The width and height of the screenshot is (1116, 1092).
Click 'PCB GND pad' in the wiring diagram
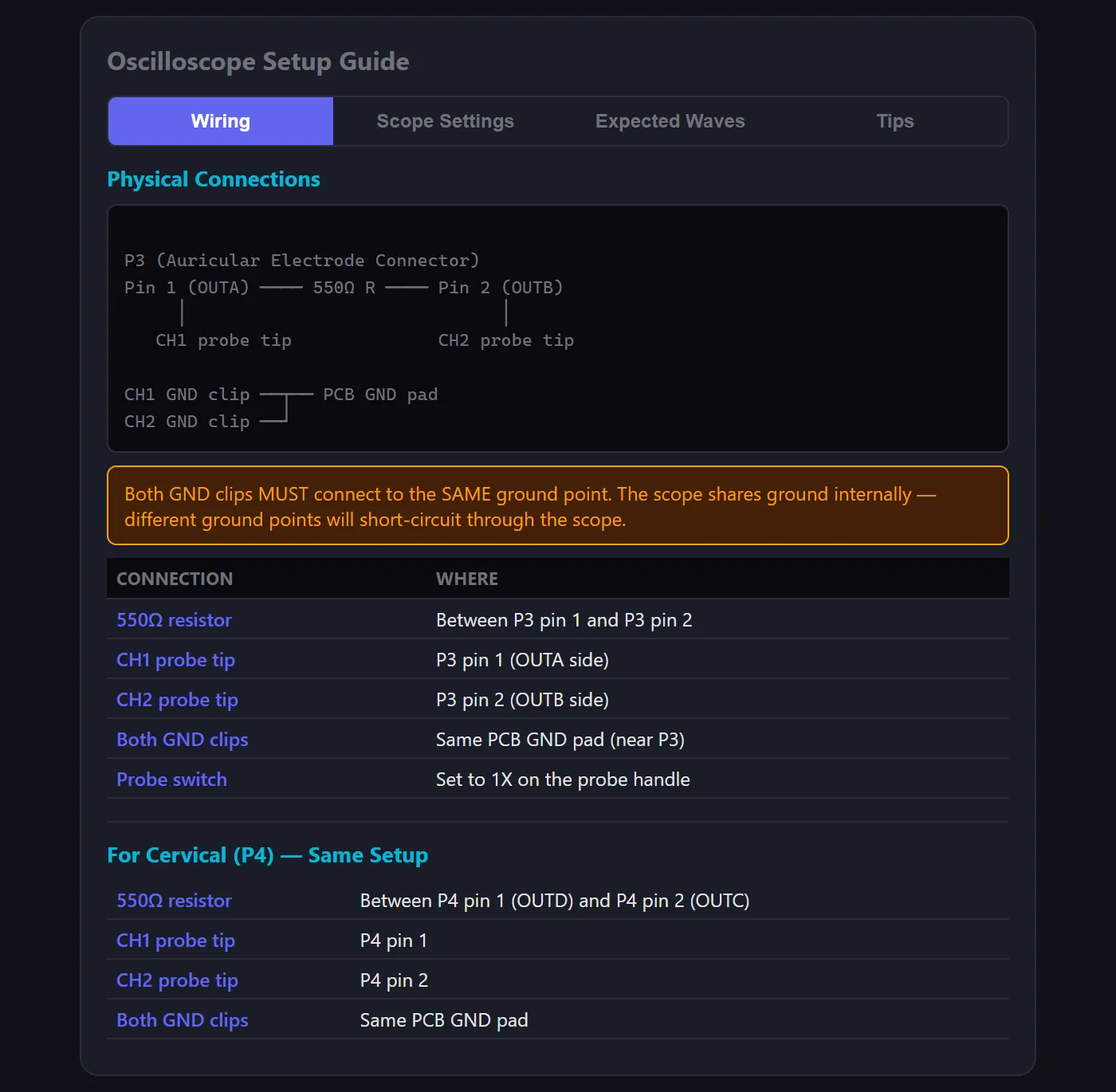(380, 395)
